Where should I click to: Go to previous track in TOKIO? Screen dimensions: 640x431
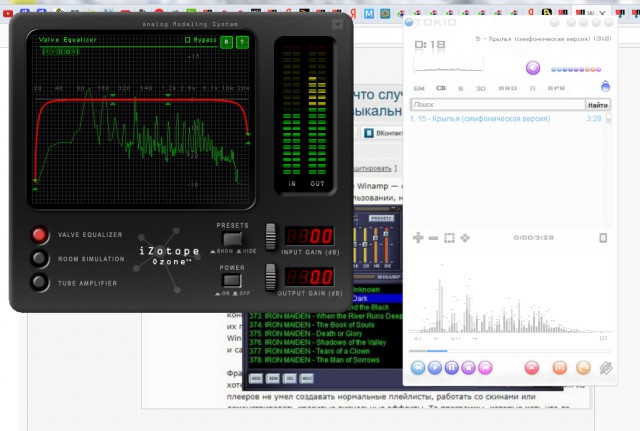pos(418,368)
